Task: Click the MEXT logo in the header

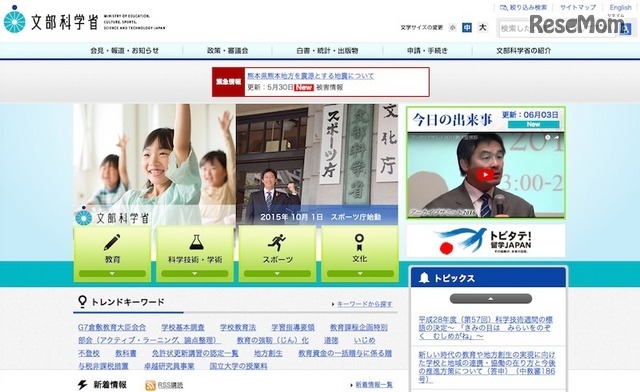Action: (x=84, y=20)
